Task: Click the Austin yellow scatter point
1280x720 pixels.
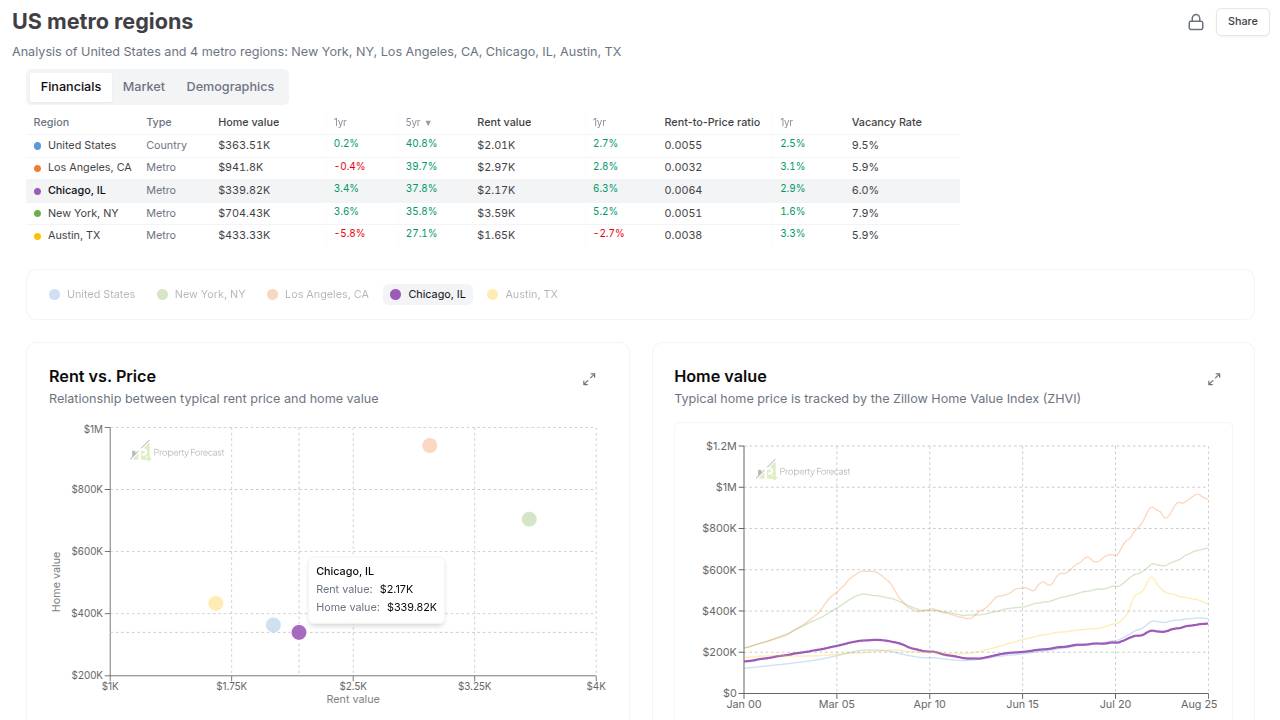Action: pyautogui.click(x=215, y=603)
